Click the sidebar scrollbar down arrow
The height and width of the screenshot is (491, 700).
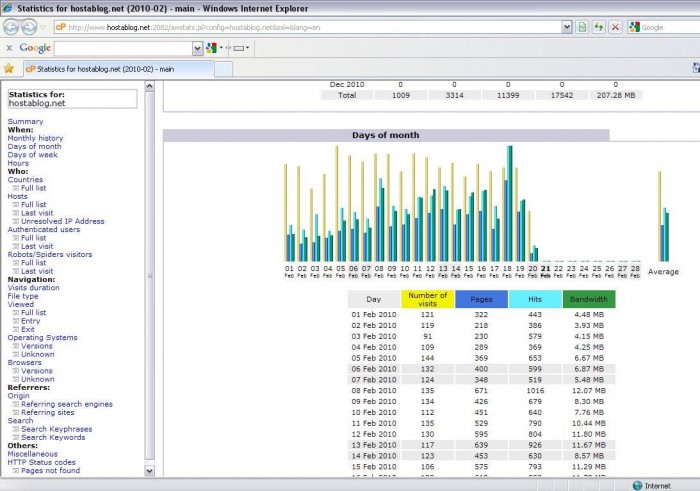point(150,470)
